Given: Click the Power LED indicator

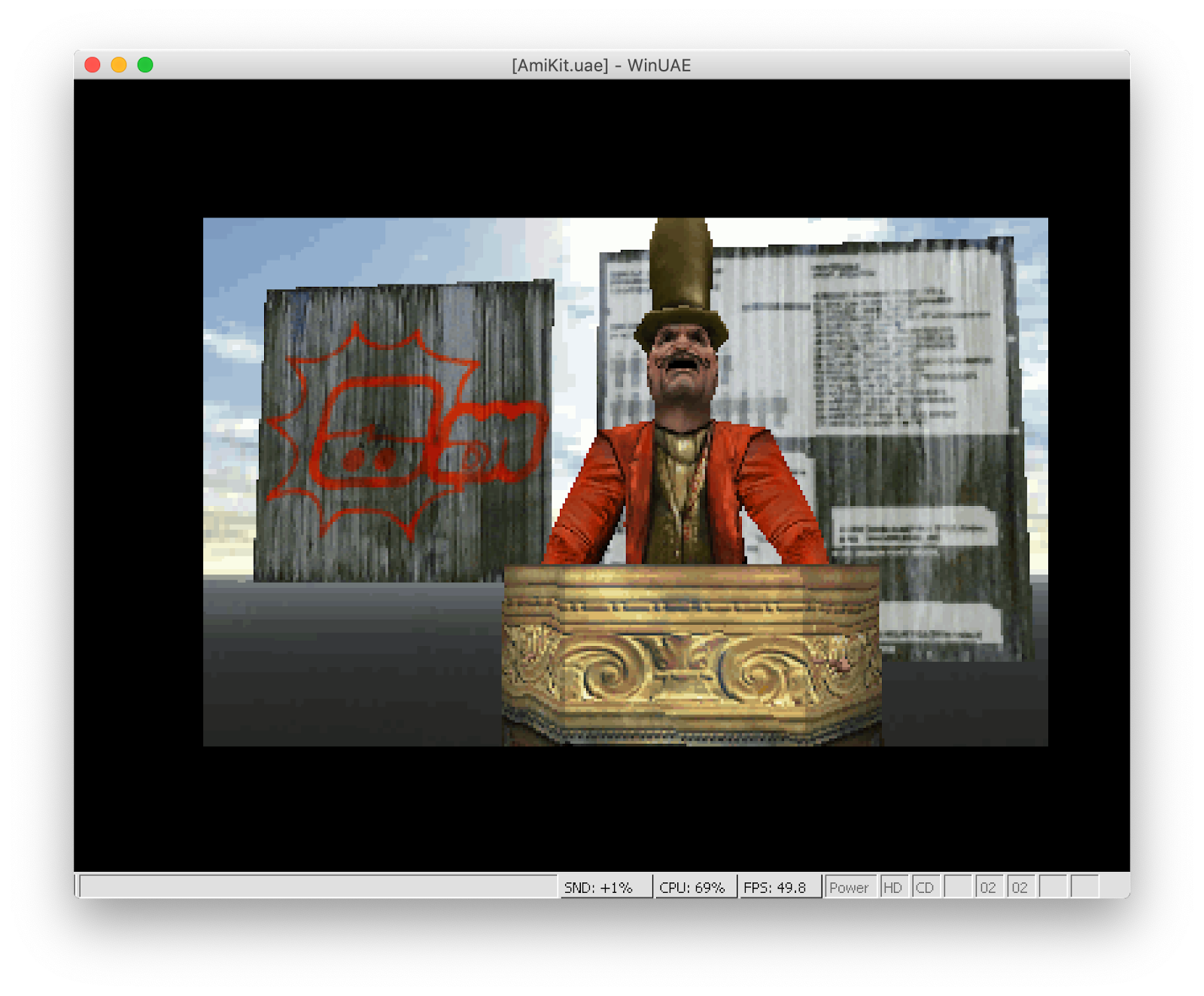Looking at the screenshot, I should [850, 887].
